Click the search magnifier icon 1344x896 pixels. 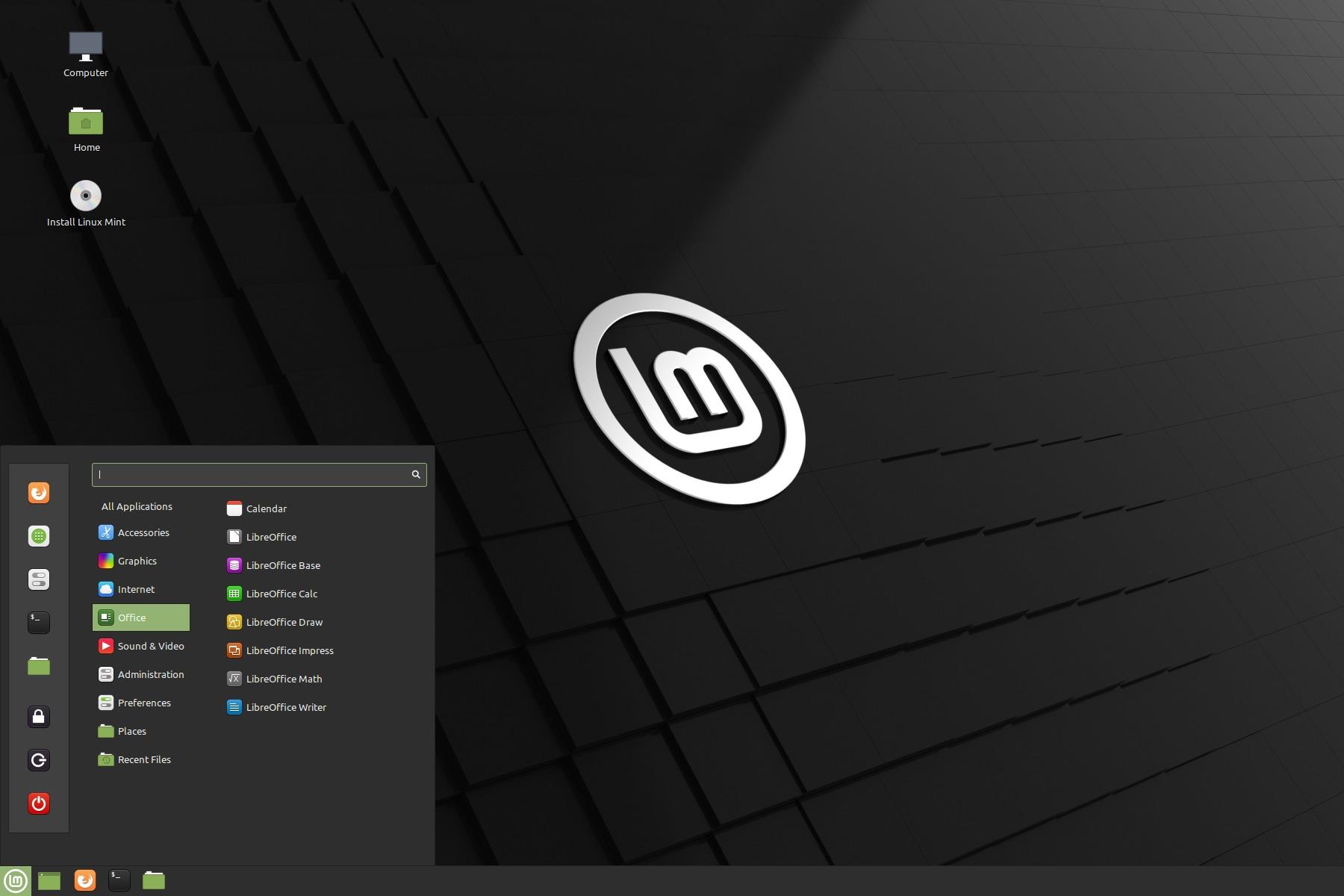[x=416, y=474]
